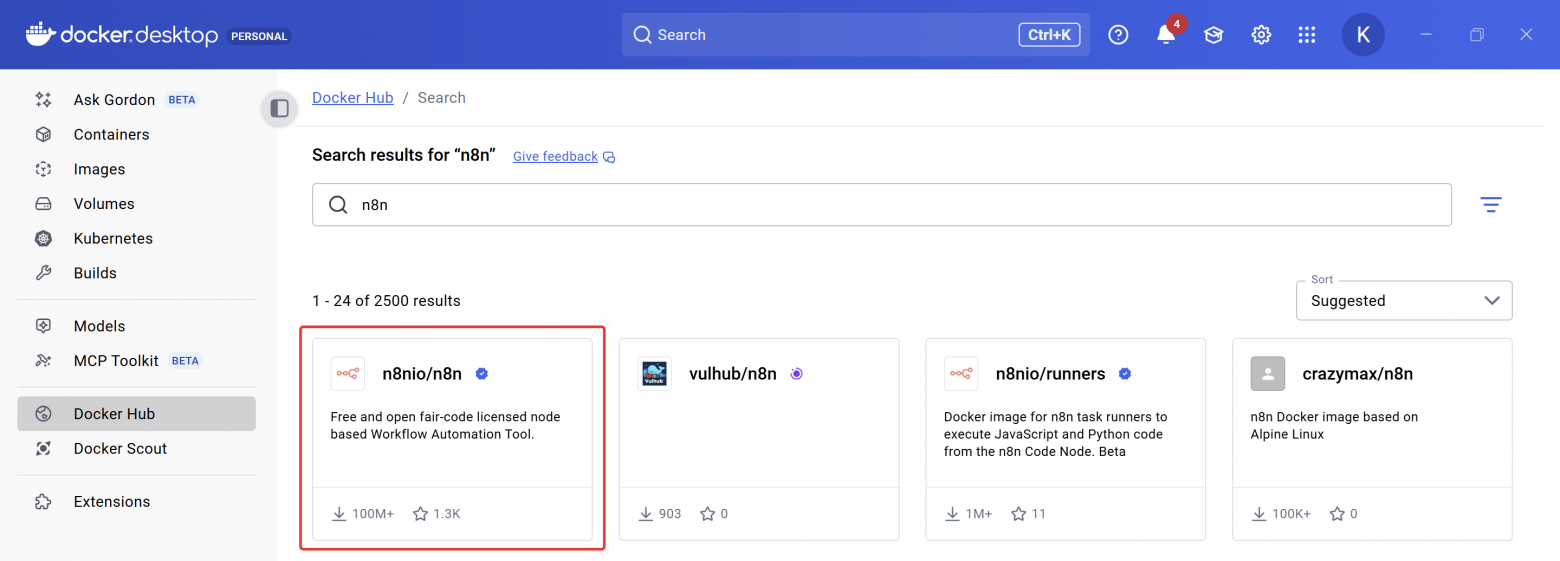Click the MCP Toolkit icon

click(x=43, y=361)
